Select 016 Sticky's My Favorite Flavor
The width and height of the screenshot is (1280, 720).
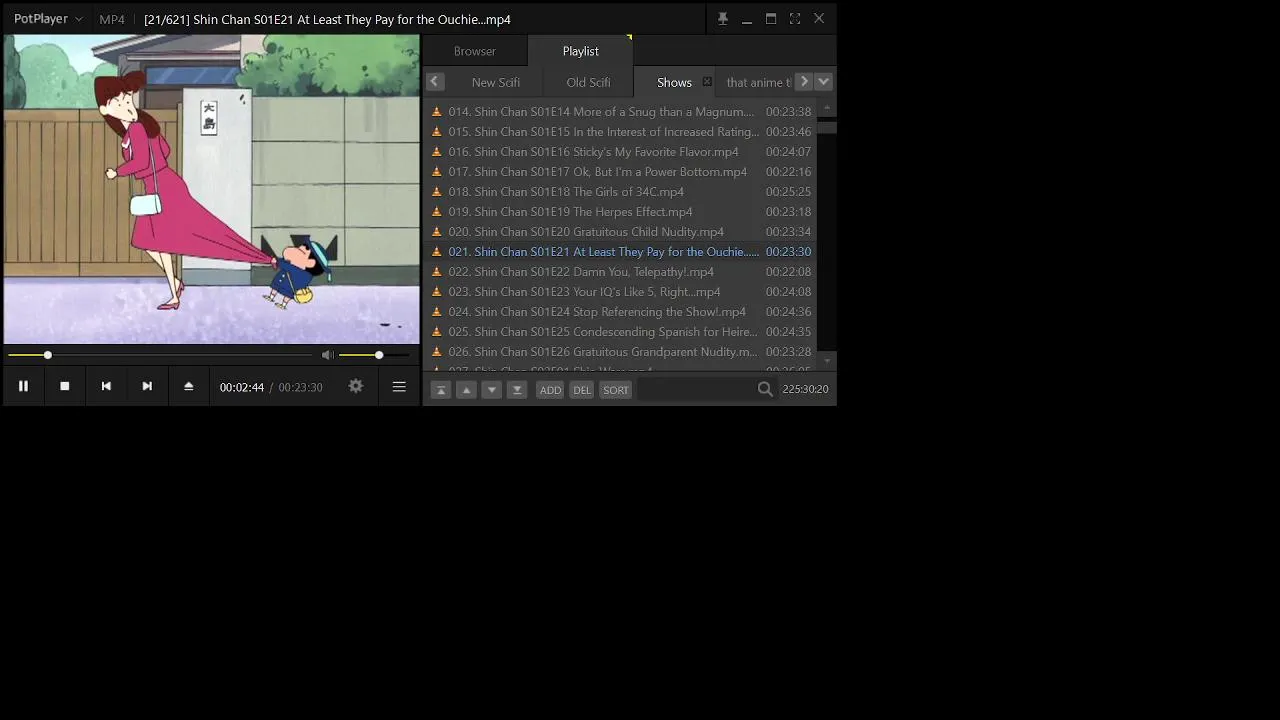(x=620, y=152)
